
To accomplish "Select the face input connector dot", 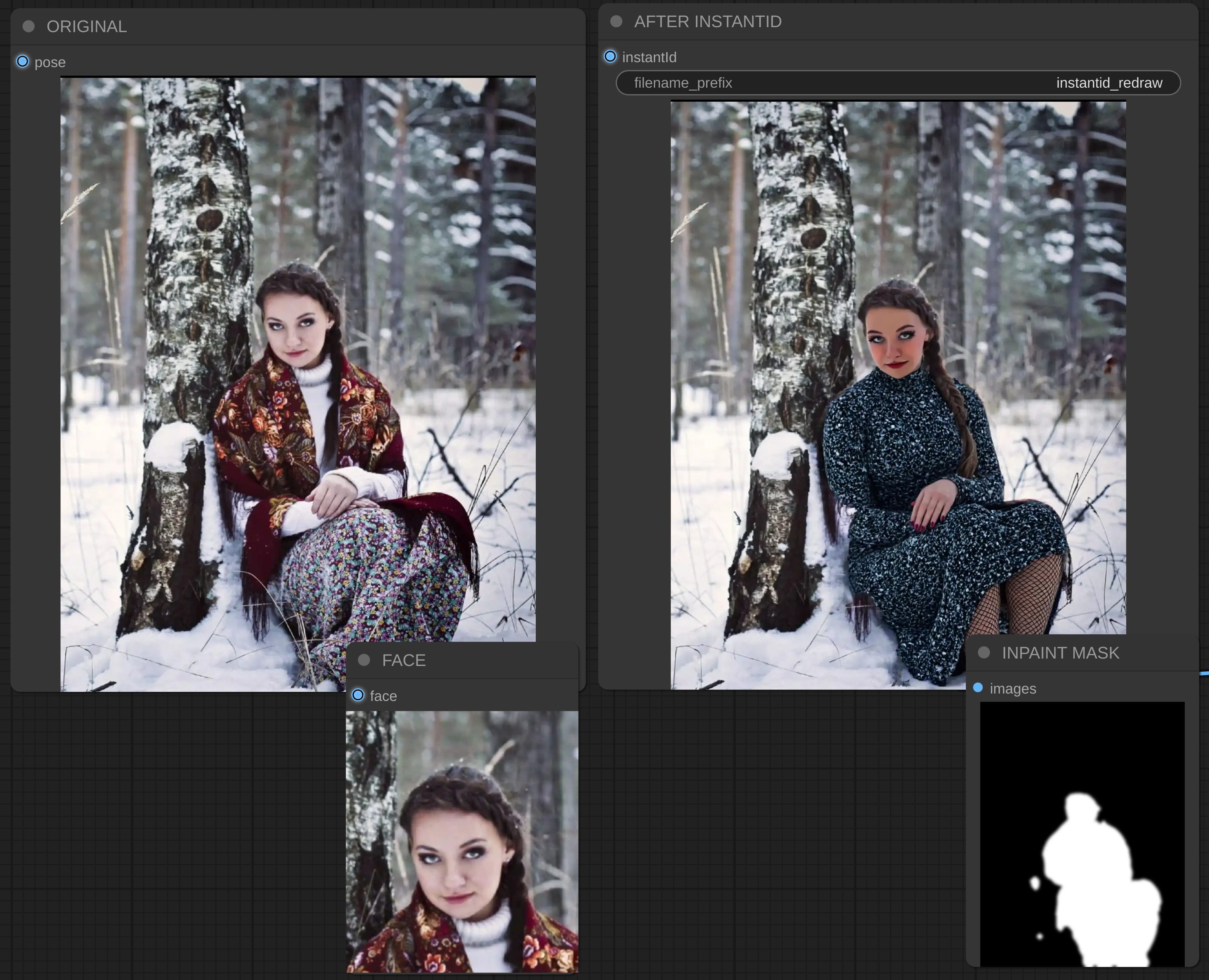I will pyautogui.click(x=358, y=695).
